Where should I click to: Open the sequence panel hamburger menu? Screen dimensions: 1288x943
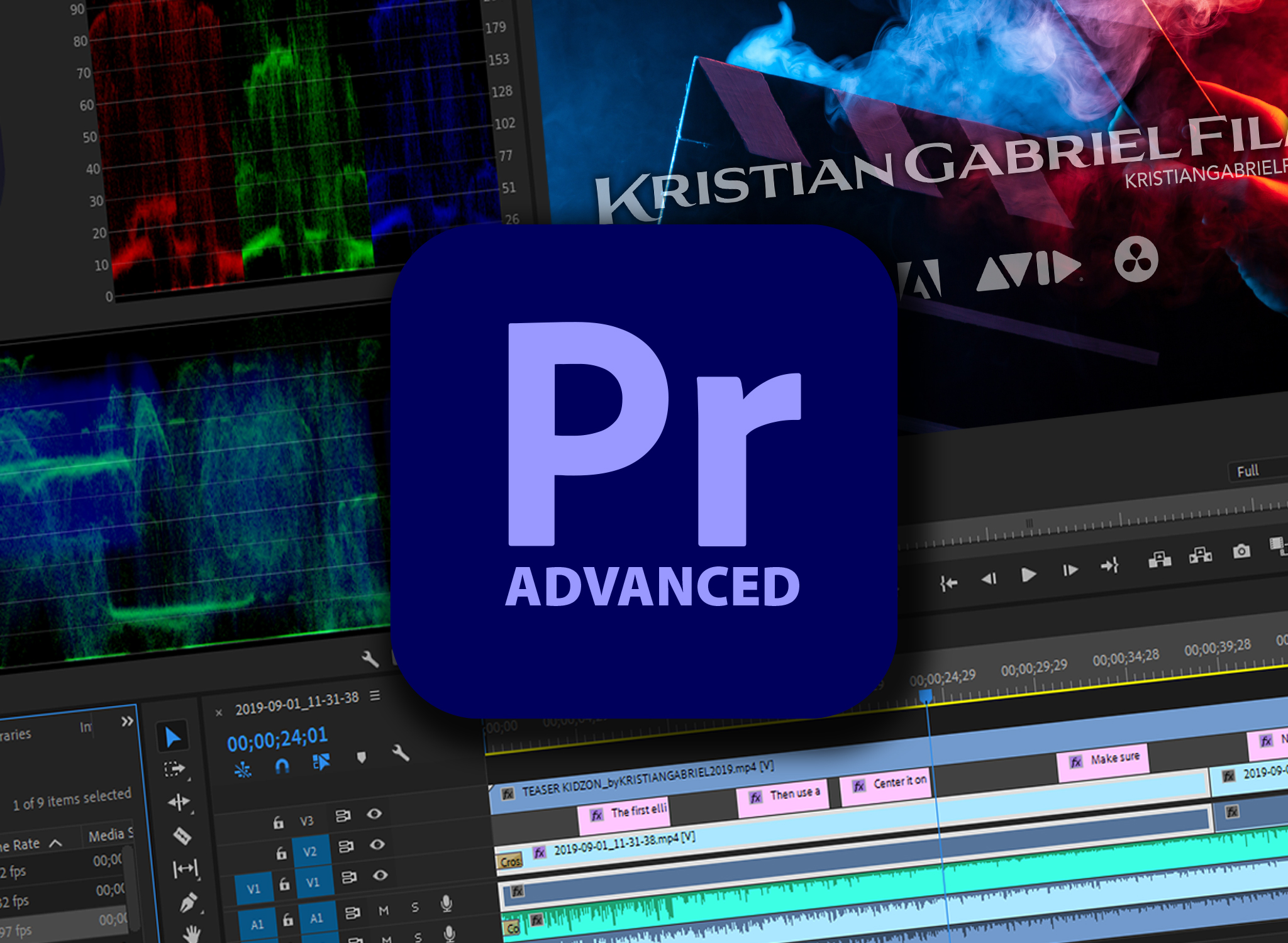375,696
